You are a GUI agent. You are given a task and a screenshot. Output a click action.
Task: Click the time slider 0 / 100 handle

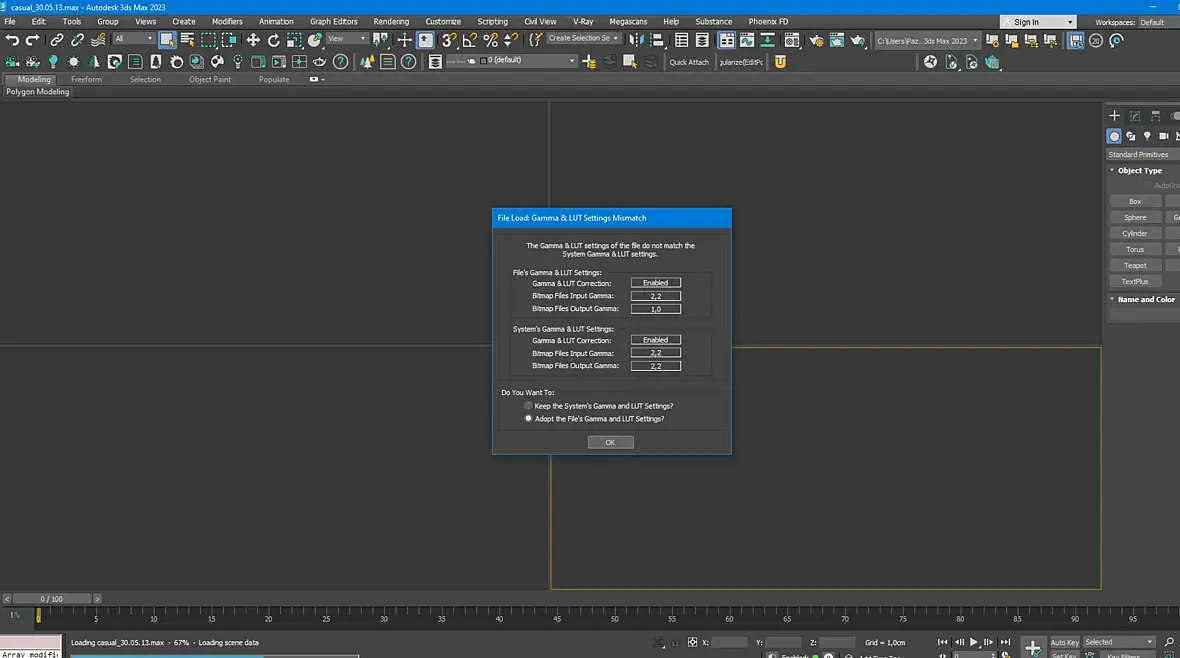point(51,599)
